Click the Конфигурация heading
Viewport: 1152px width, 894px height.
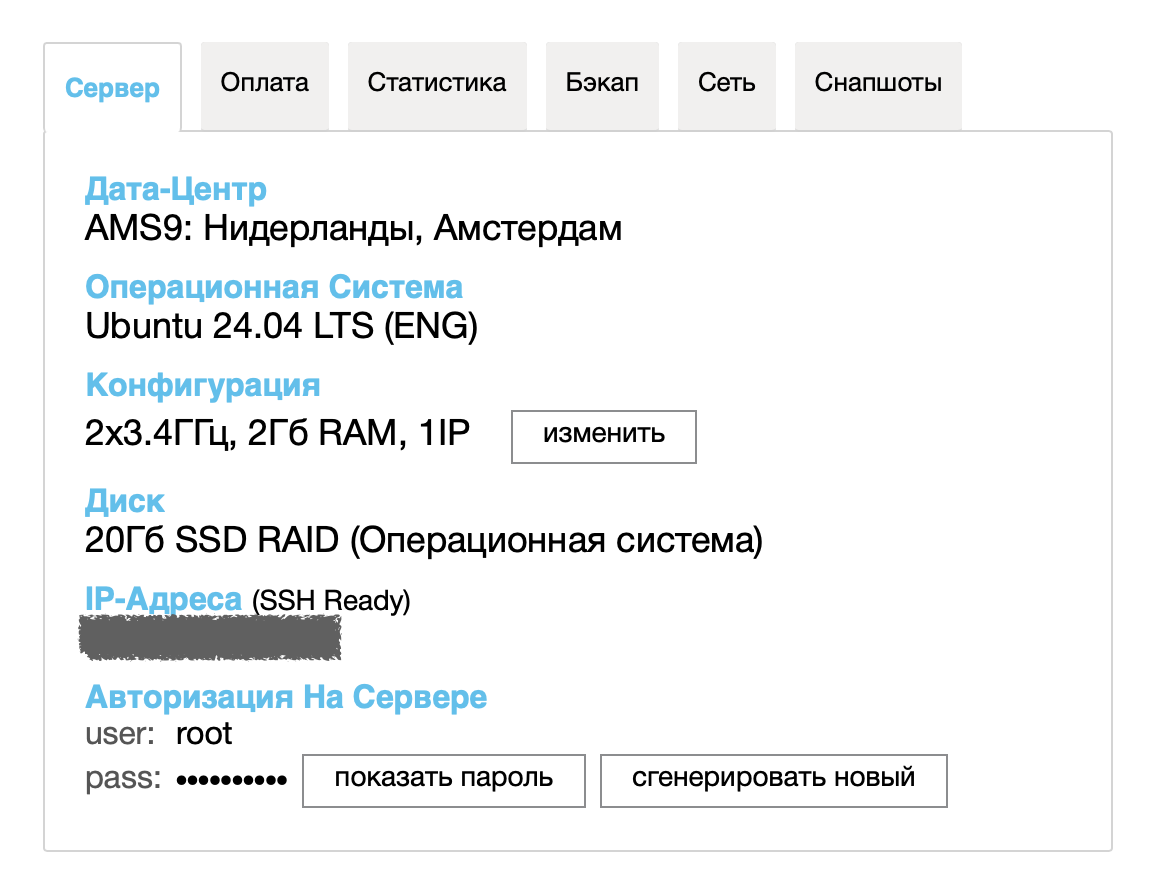coord(203,385)
